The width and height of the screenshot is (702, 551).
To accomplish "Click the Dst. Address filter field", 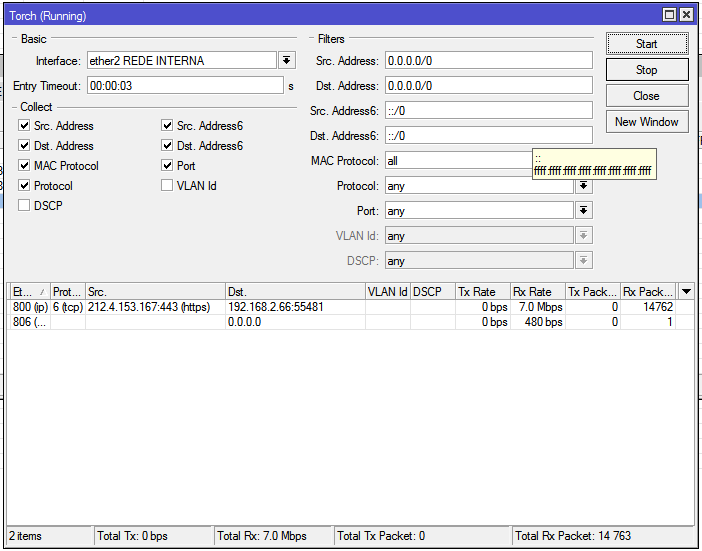I will pyautogui.click(x=489, y=85).
